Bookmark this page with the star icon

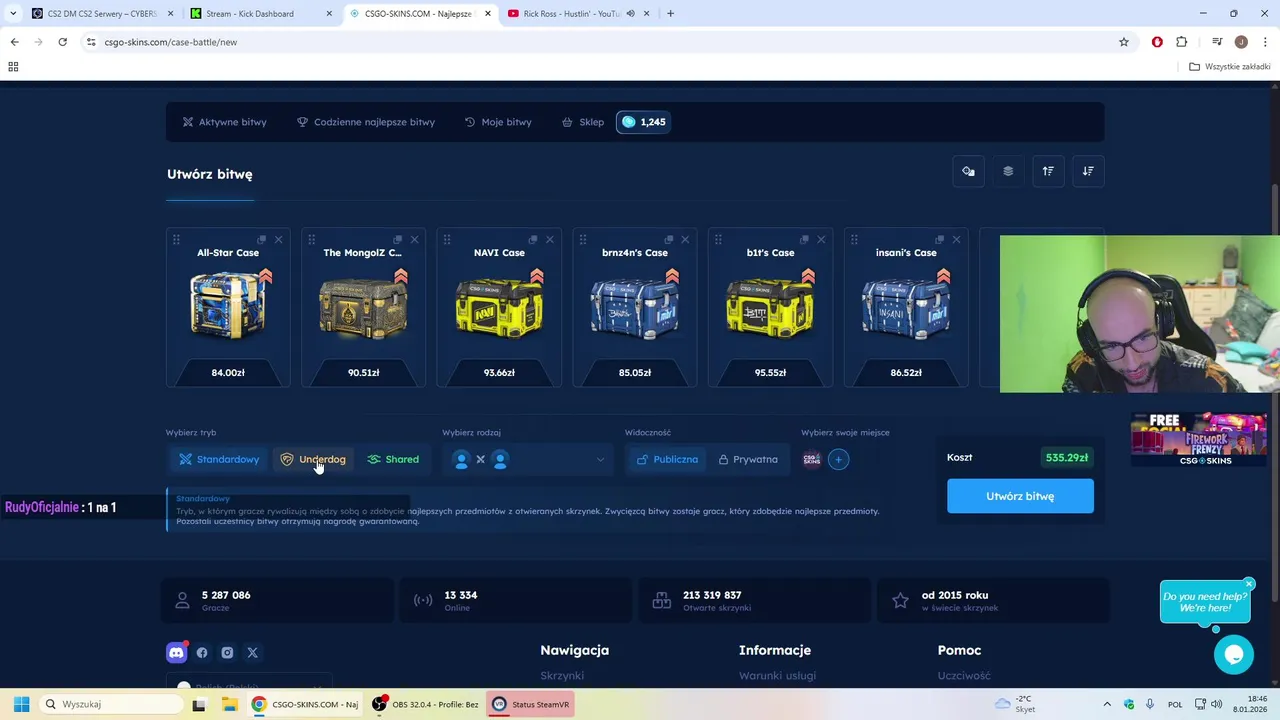1124,42
